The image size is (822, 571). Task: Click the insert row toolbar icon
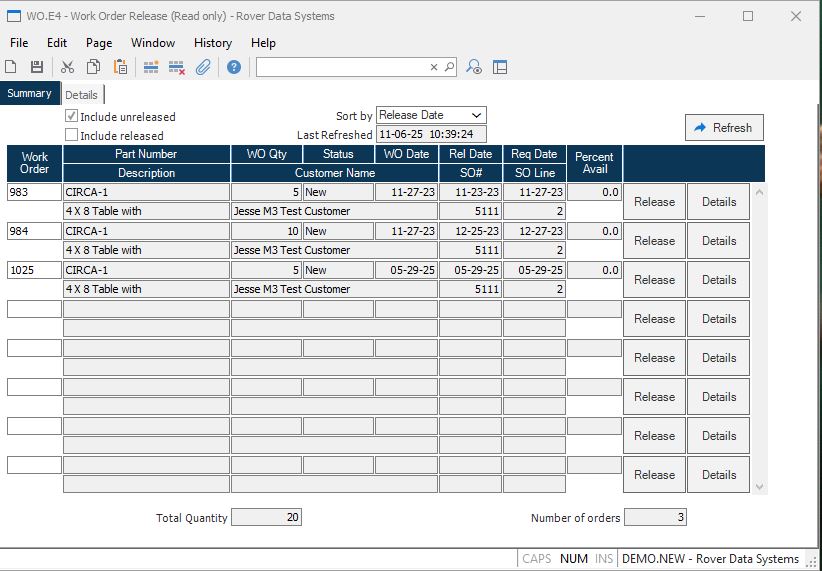(x=151, y=67)
